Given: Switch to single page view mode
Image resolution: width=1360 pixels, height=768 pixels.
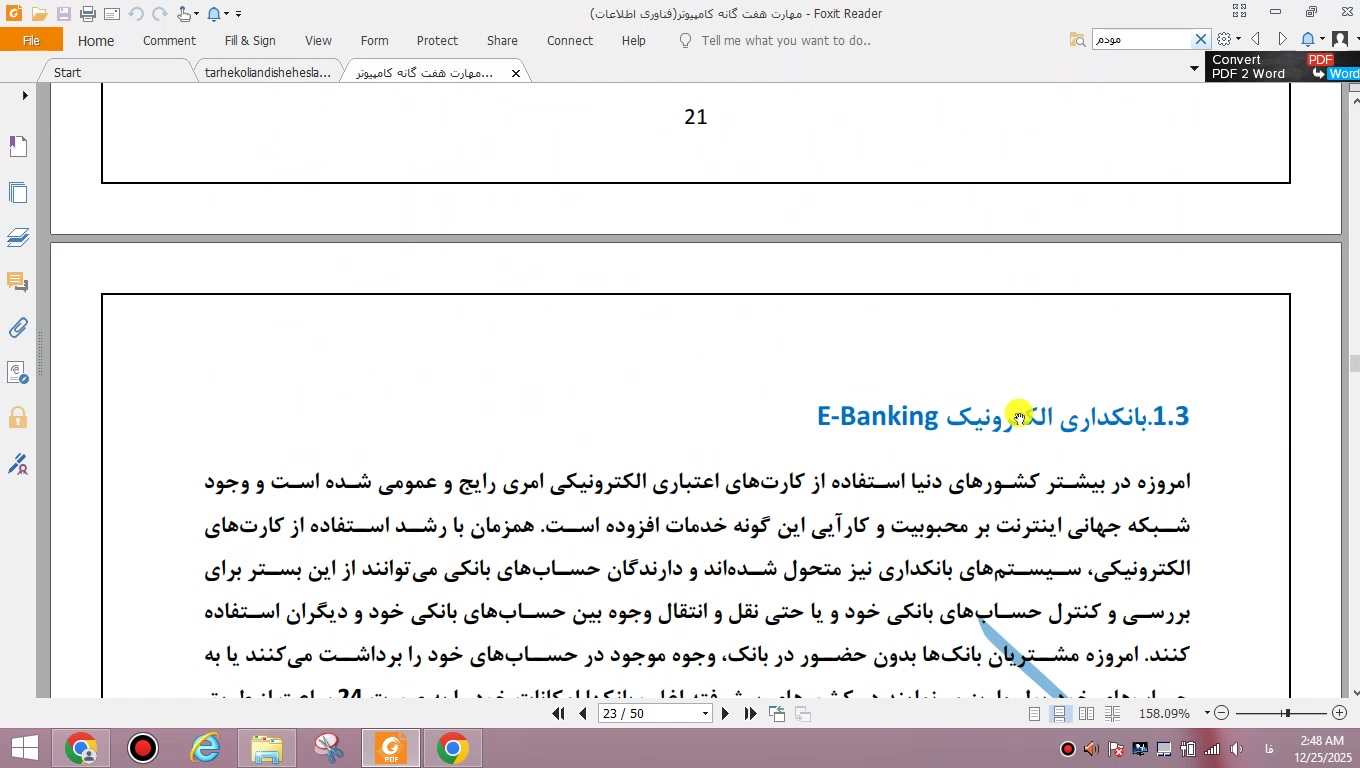Looking at the screenshot, I should (1034, 713).
